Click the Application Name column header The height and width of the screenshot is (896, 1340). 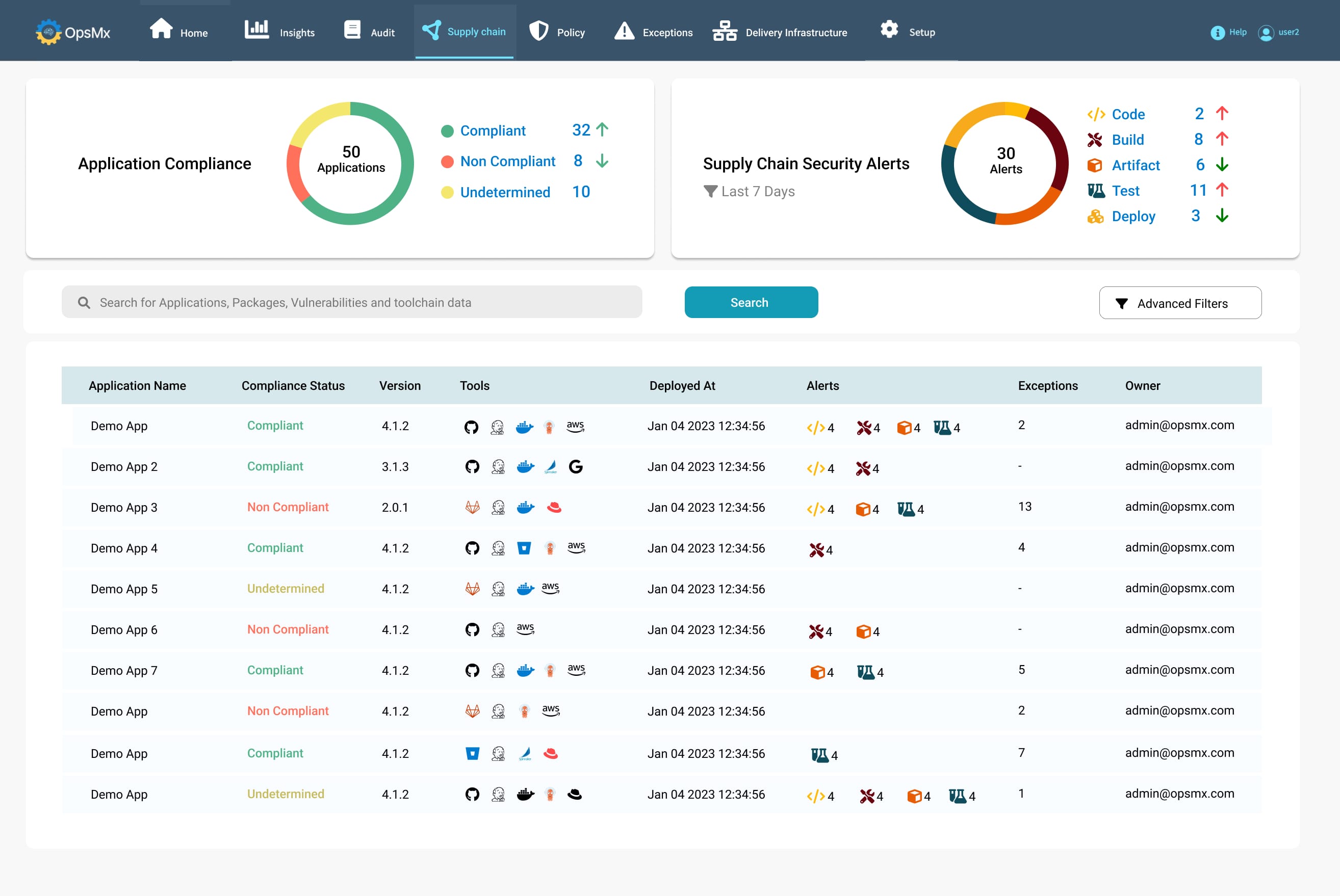tap(137, 386)
